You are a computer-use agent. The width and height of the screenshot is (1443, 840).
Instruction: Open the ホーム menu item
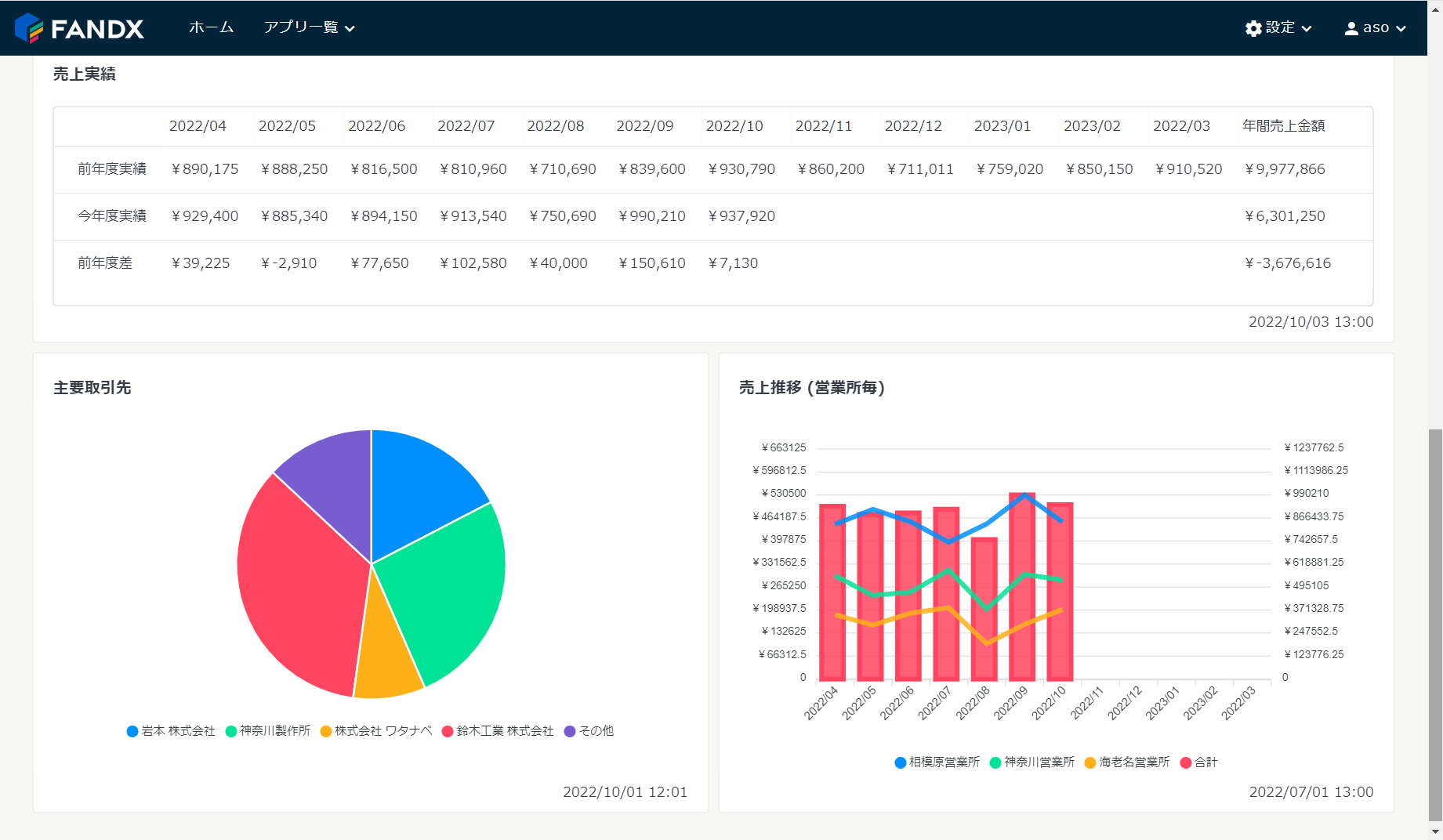point(211,27)
